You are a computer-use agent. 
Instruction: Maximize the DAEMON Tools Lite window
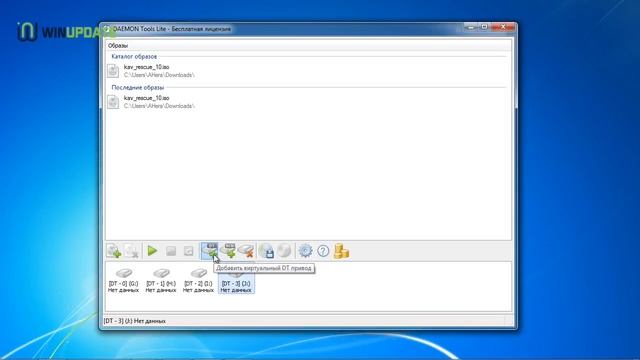tap(484, 27)
